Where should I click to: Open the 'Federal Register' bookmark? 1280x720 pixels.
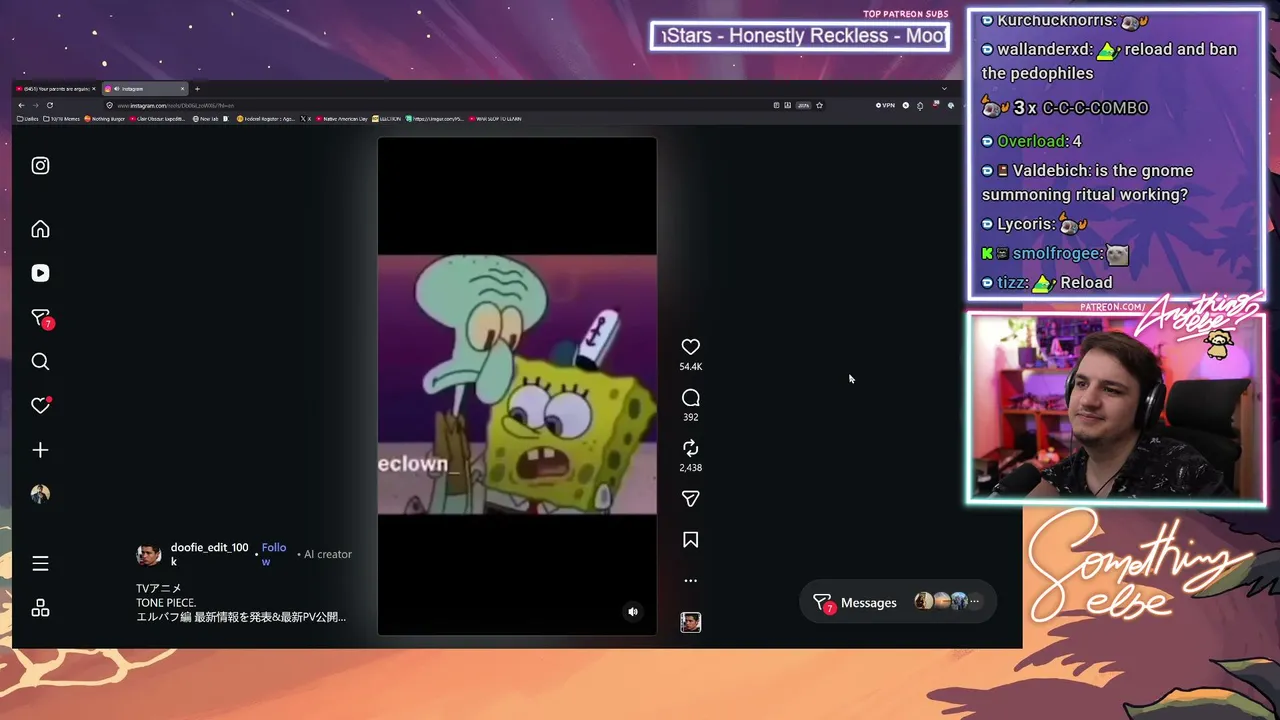click(x=265, y=118)
